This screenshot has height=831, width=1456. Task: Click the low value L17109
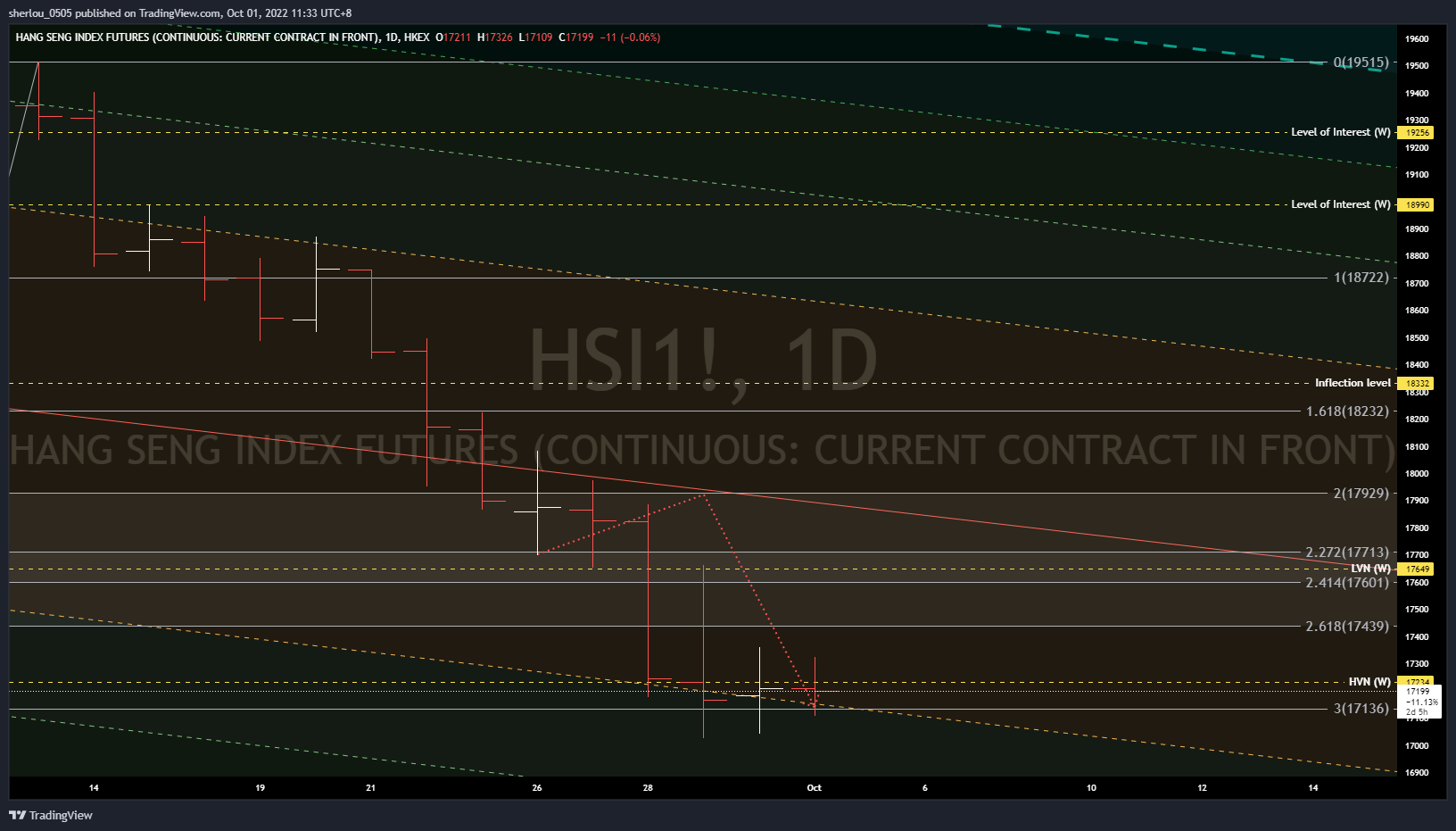click(535, 37)
